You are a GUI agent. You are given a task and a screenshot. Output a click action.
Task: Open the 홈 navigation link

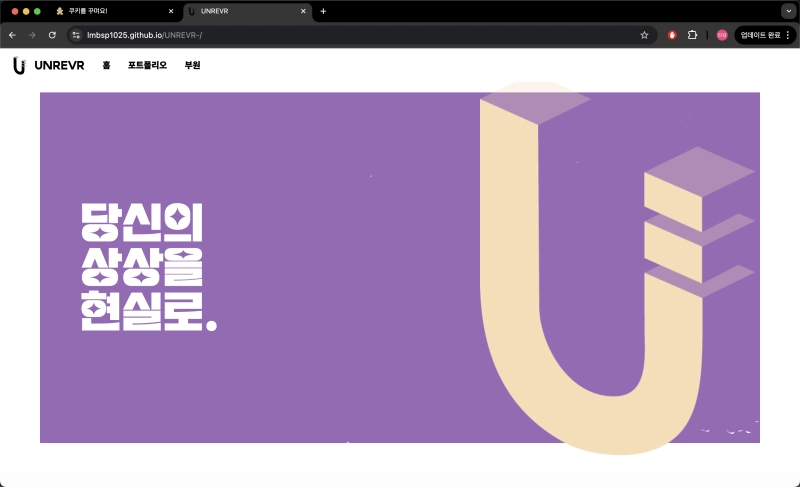coord(106,65)
